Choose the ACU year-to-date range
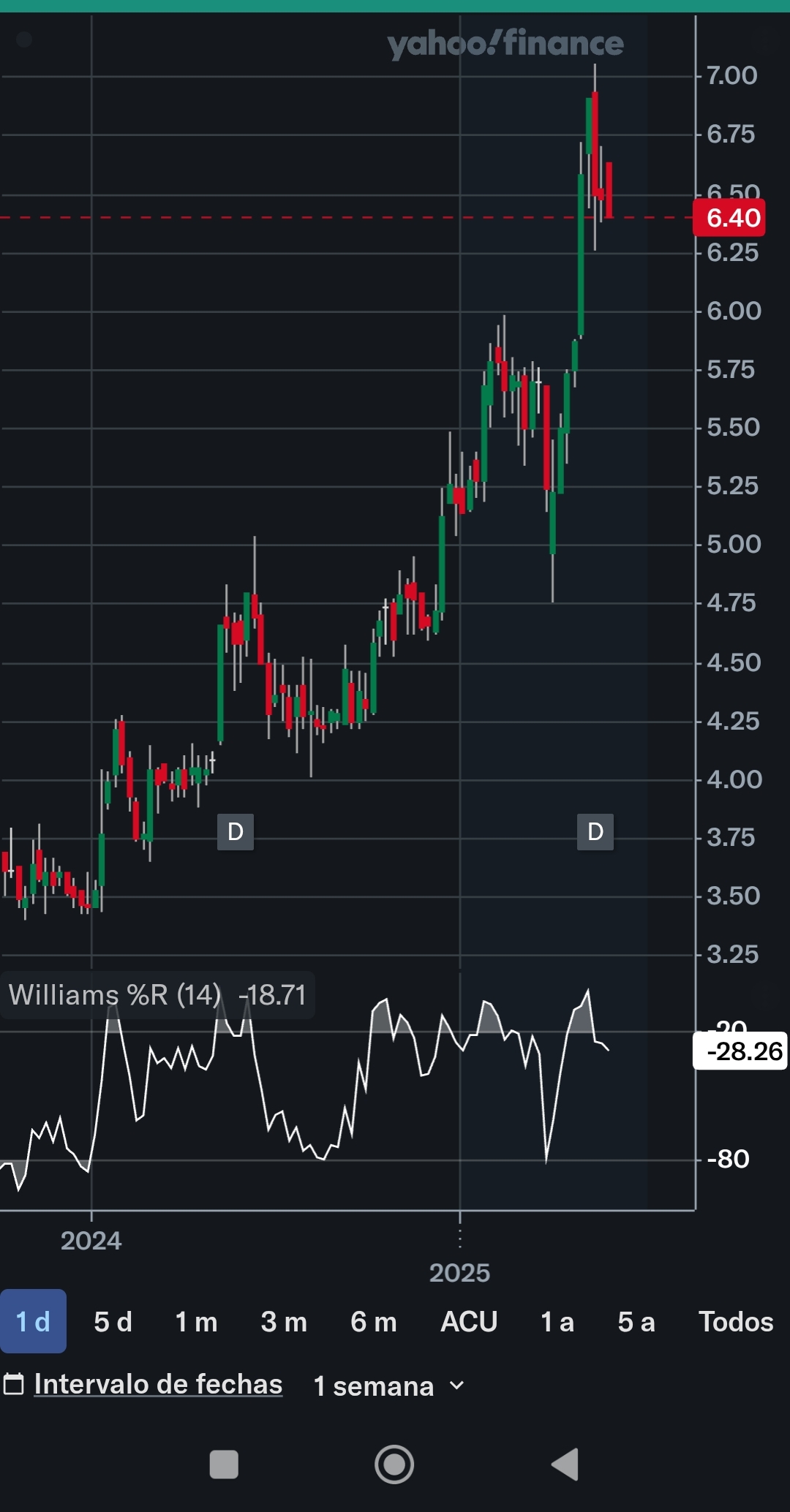This screenshot has width=790, height=1512. click(469, 1322)
